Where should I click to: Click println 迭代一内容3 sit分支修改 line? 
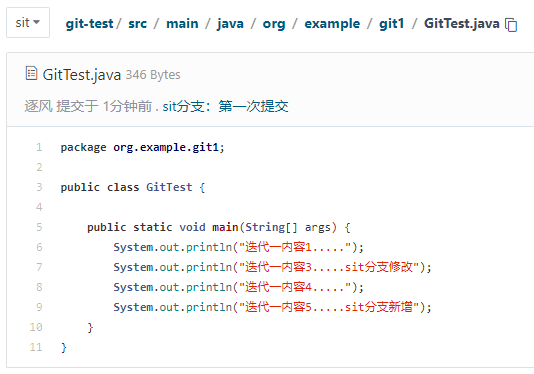272,267
